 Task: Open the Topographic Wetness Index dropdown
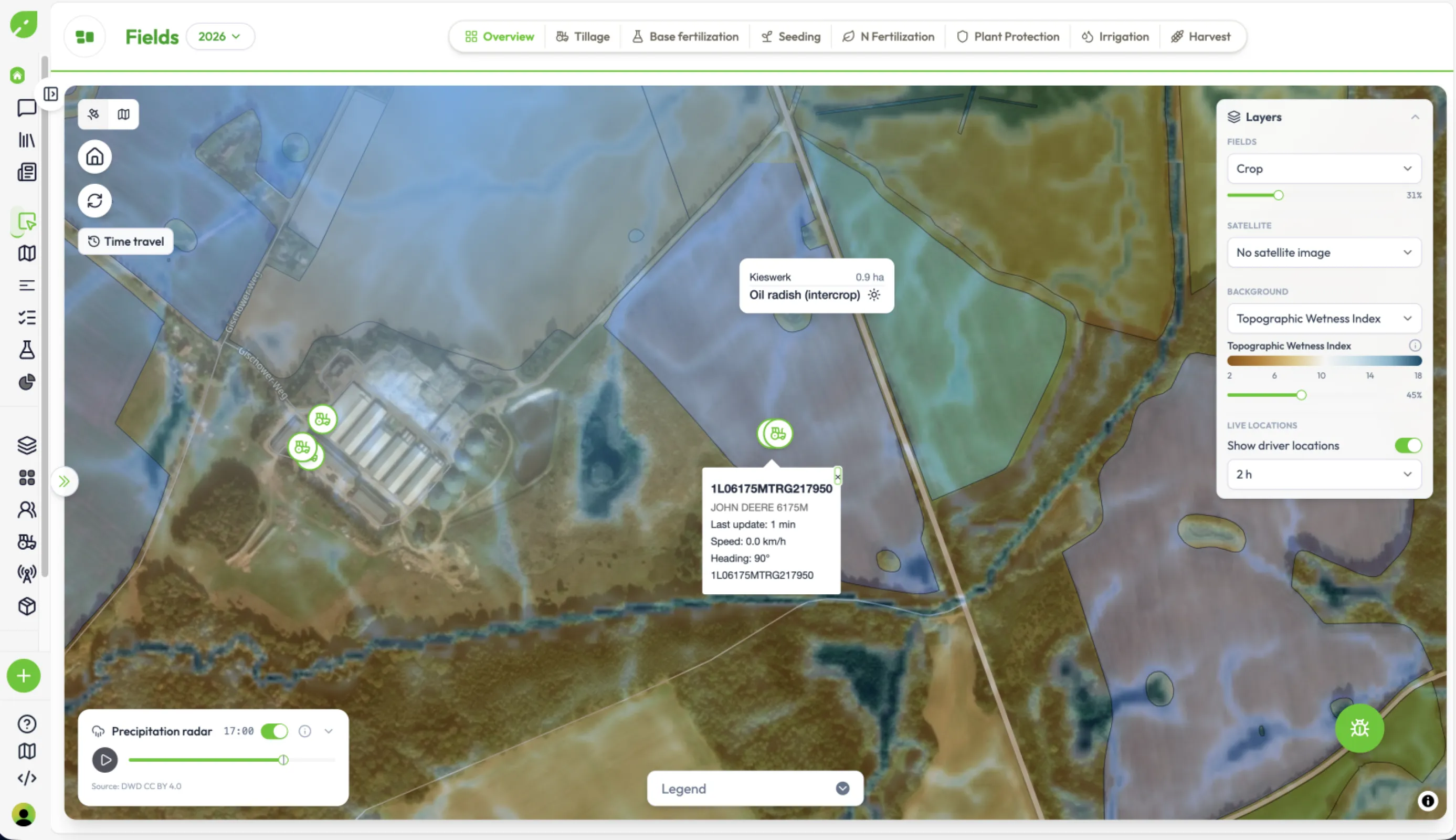point(1324,319)
